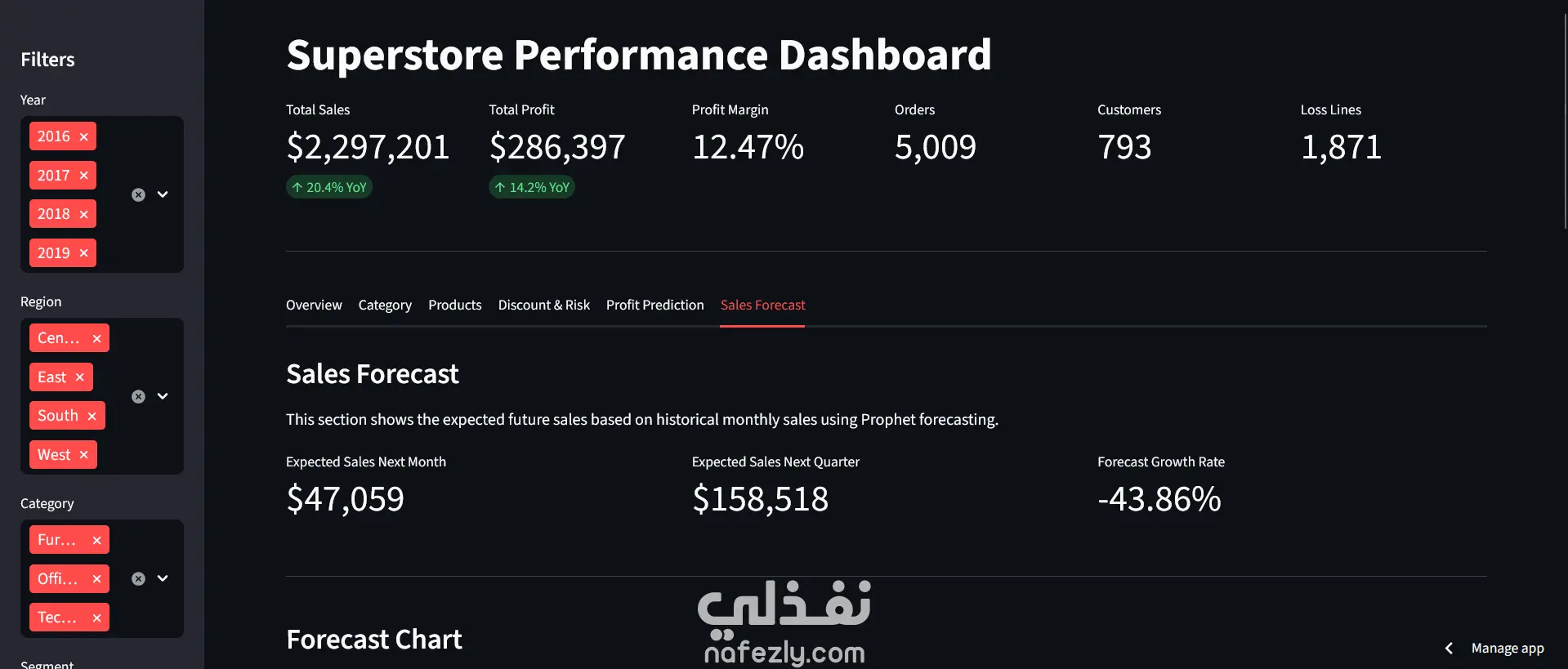This screenshot has height=669, width=1568.
Task: Expand the Region filter dropdown
Action: coord(163,396)
